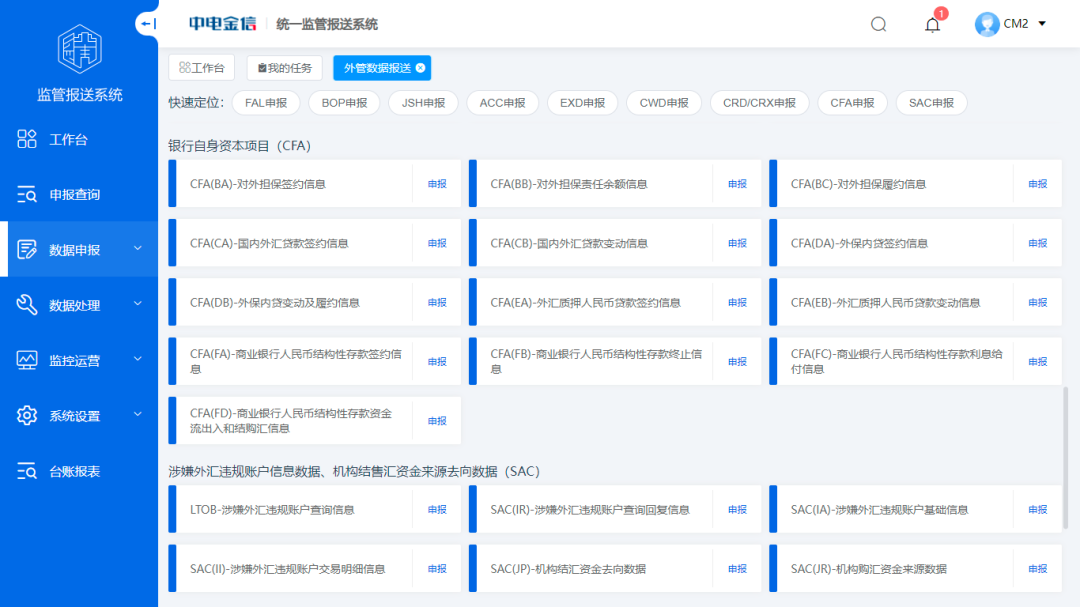Click 申报 for SAC(JR) 机构购汇资金来源数据
1080x607 pixels.
tap(1038, 569)
